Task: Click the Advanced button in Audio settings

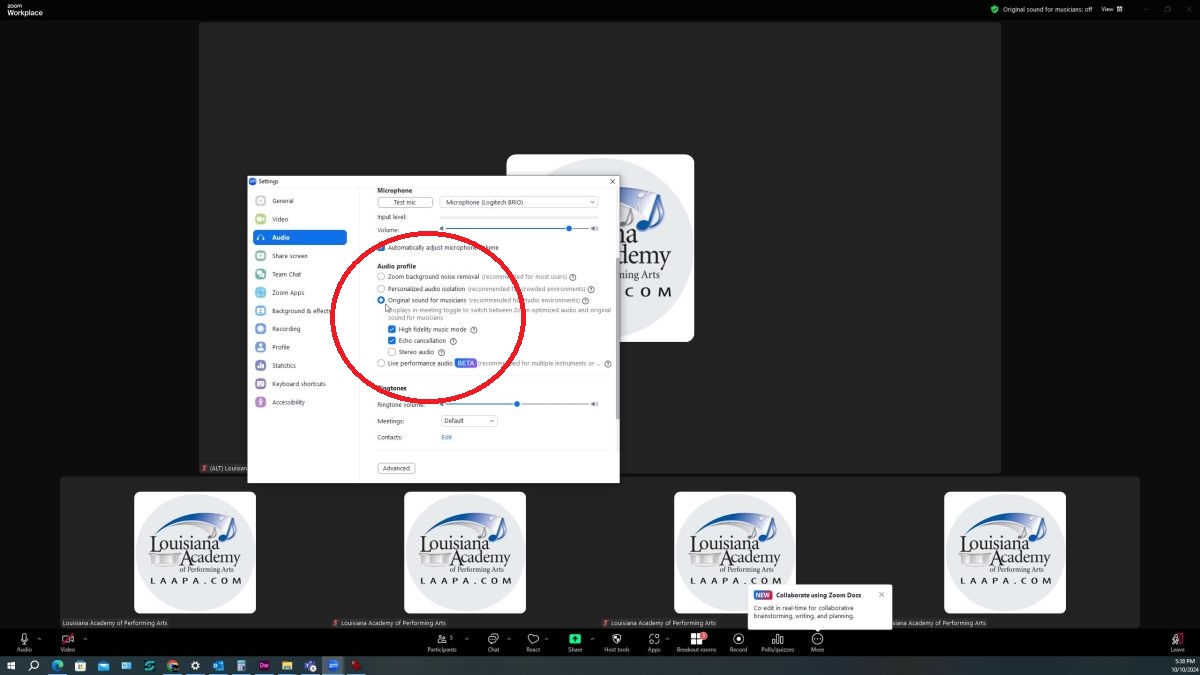Action: [x=396, y=468]
